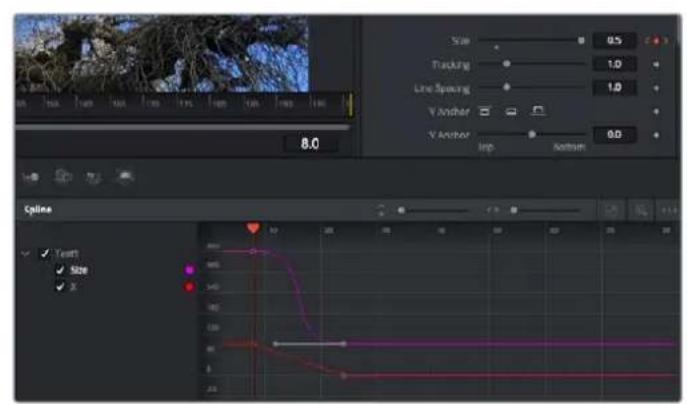Click third icon in toolbar above Spline
Screen dimensions: 687x404
(93, 177)
